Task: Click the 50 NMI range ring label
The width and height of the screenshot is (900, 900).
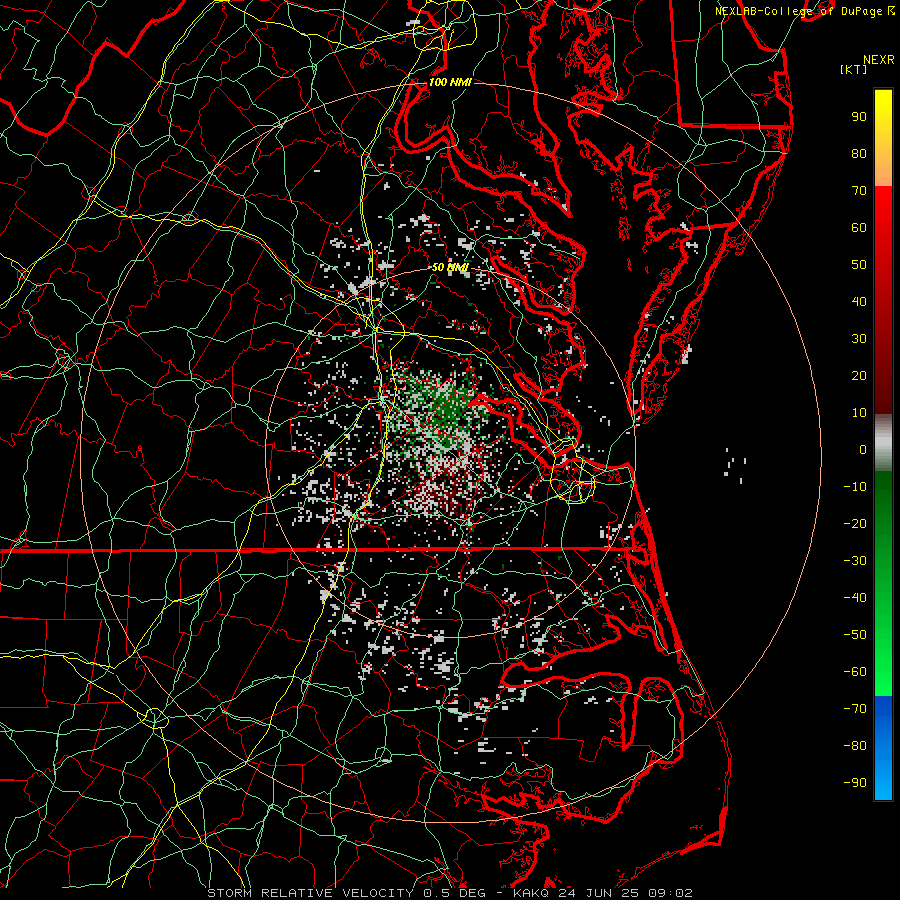Action: pyautogui.click(x=450, y=267)
